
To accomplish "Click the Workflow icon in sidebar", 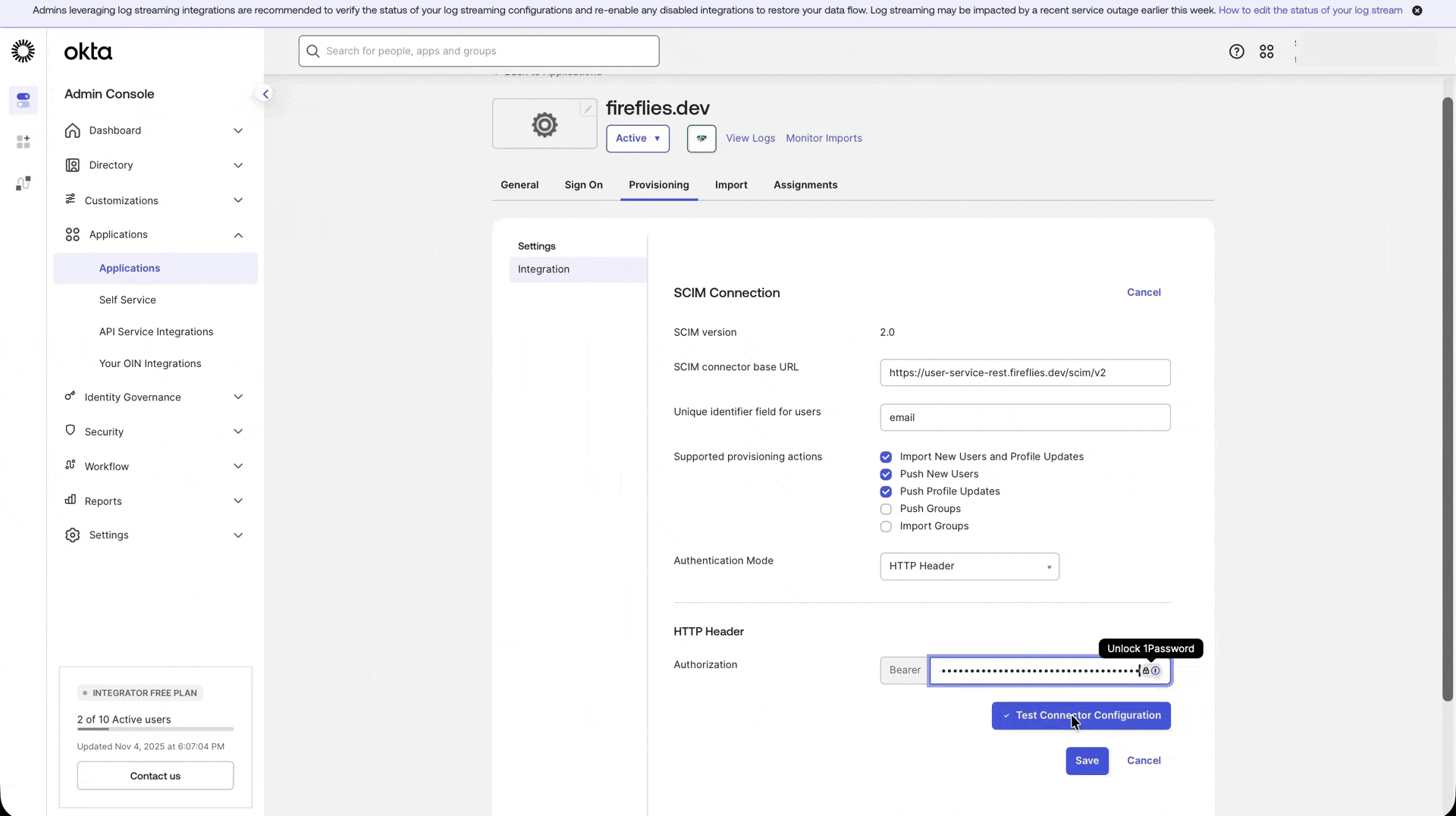I will tap(70, 465).
